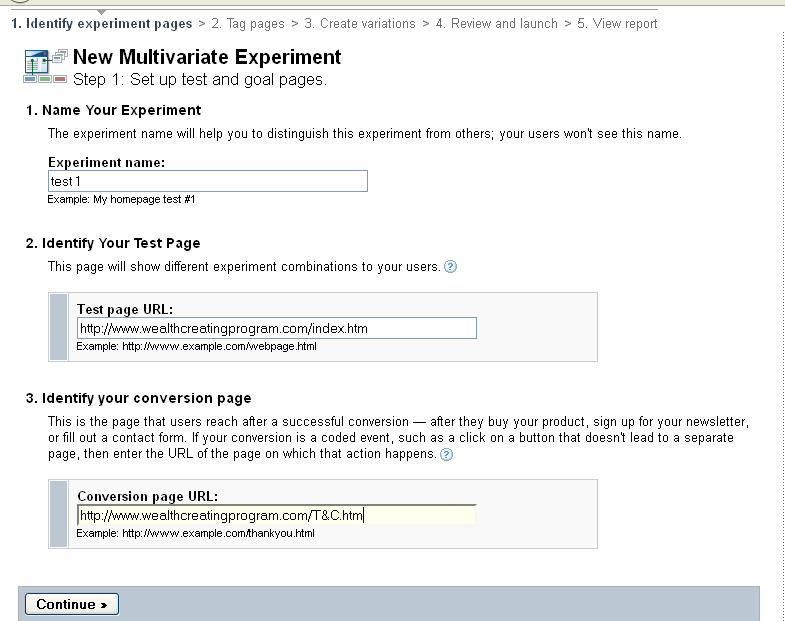Open help icon for test page description
This screenshot has width=785, height=621.
pyautogui.click(x=450, y=267)
